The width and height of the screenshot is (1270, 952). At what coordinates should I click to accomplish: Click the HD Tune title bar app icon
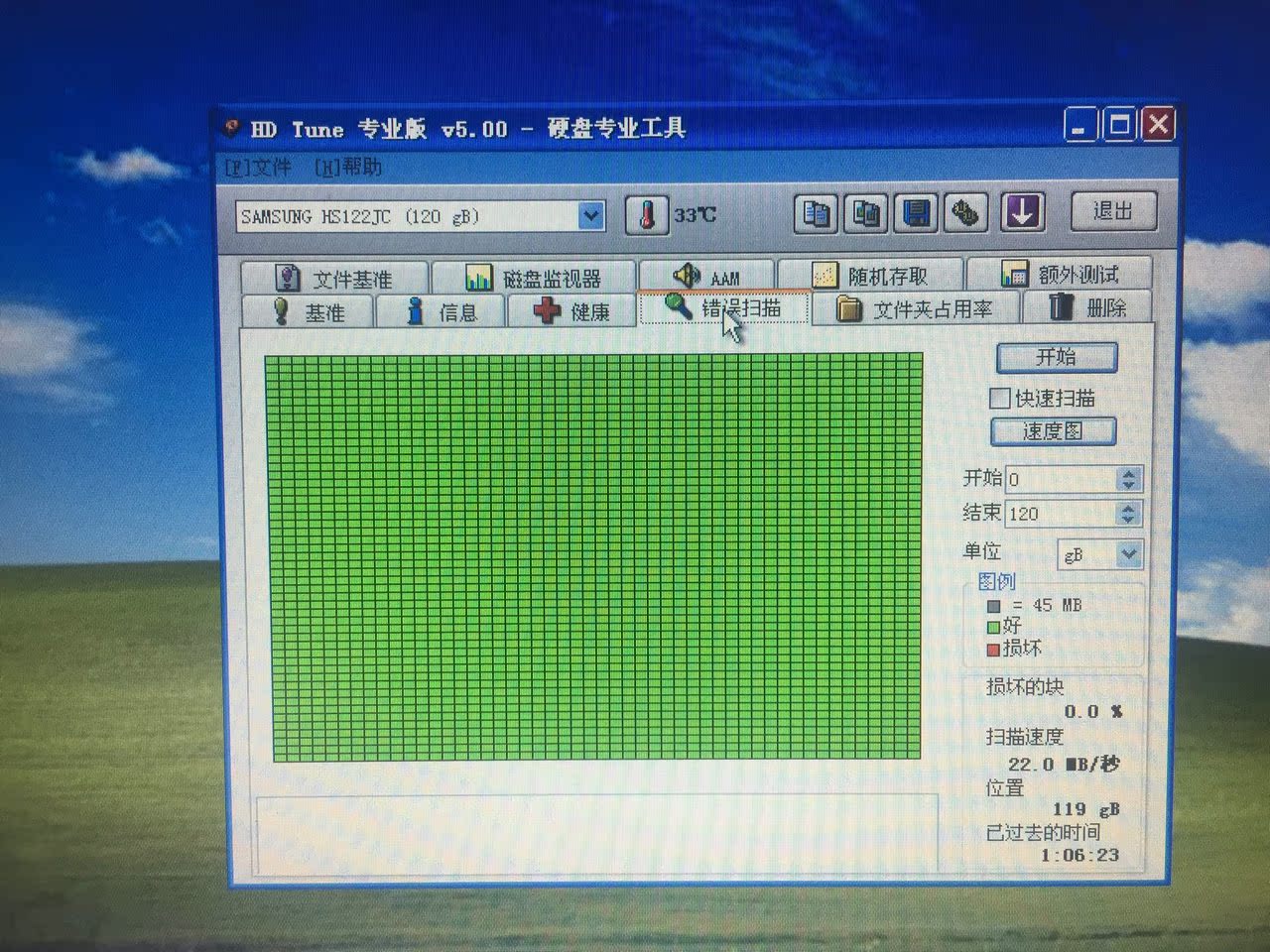tap(232, 128)
